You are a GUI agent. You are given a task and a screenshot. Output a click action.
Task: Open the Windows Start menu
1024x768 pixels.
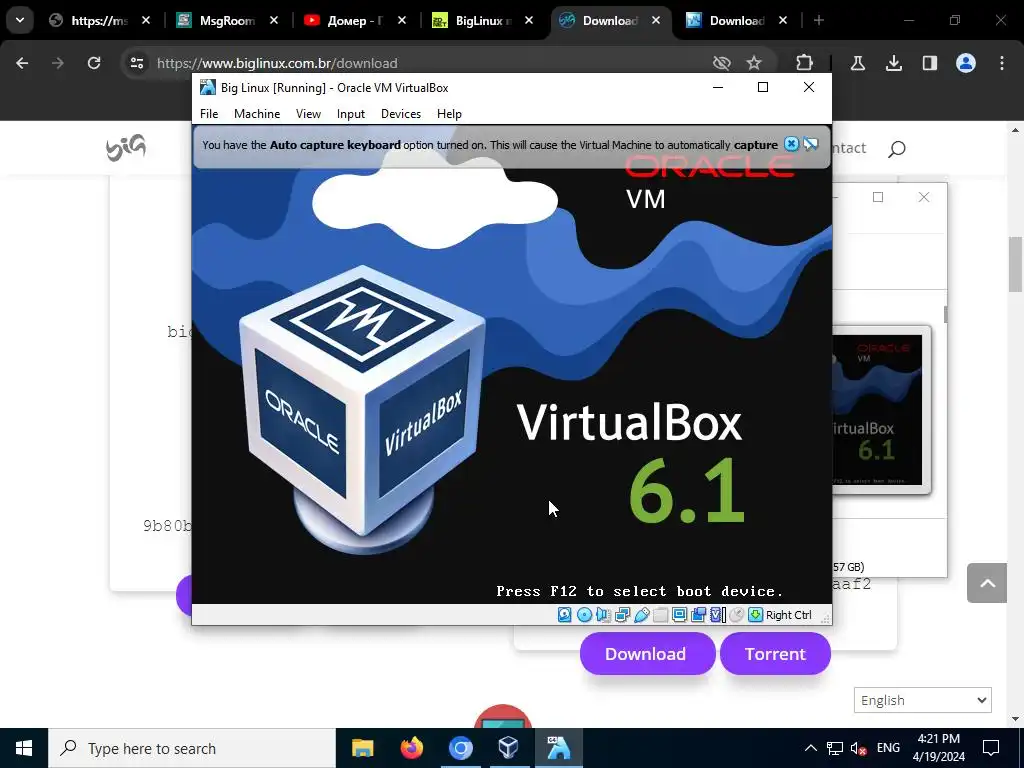point(24,748)
